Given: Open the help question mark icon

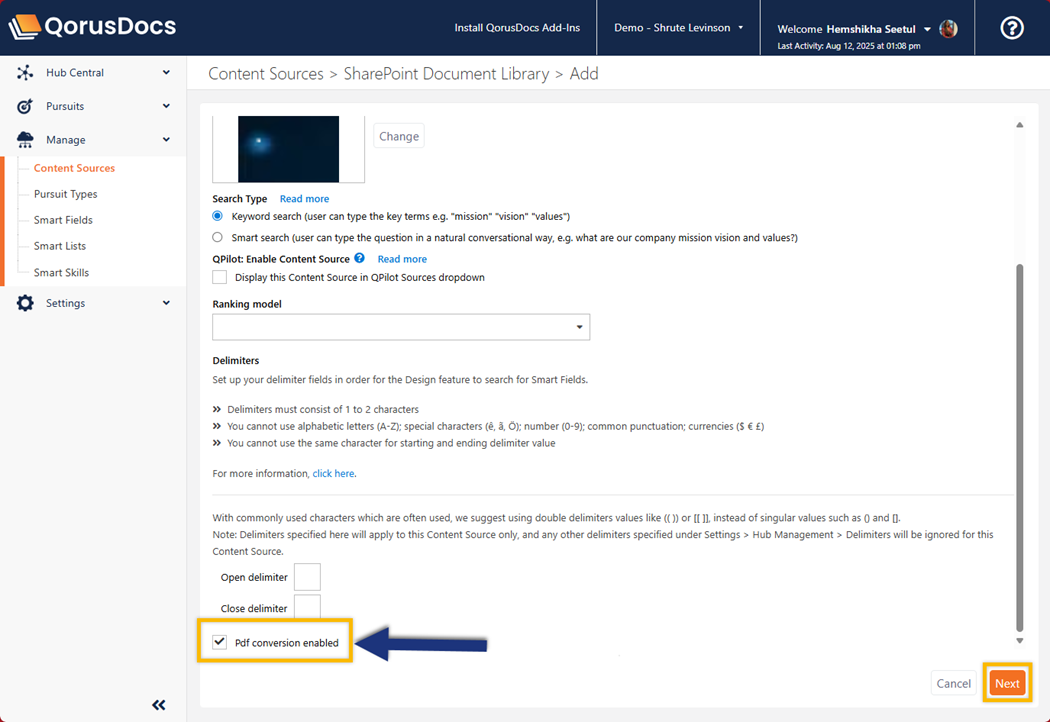Looking at the screenshot, I should tap(1012, 28).
